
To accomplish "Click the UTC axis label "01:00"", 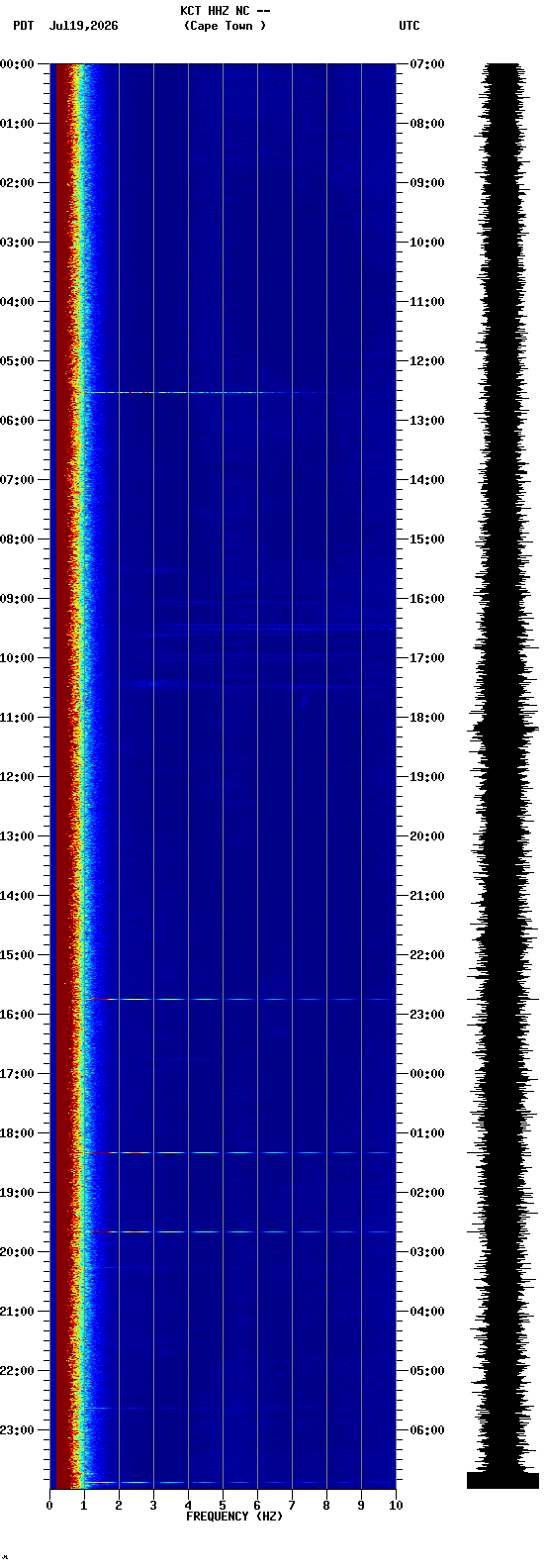I will pyautogui.click(x=427, y=1133).
